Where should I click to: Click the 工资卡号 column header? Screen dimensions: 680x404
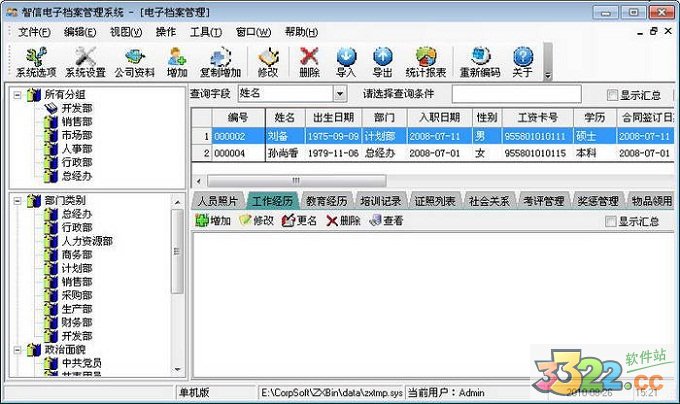538,117
